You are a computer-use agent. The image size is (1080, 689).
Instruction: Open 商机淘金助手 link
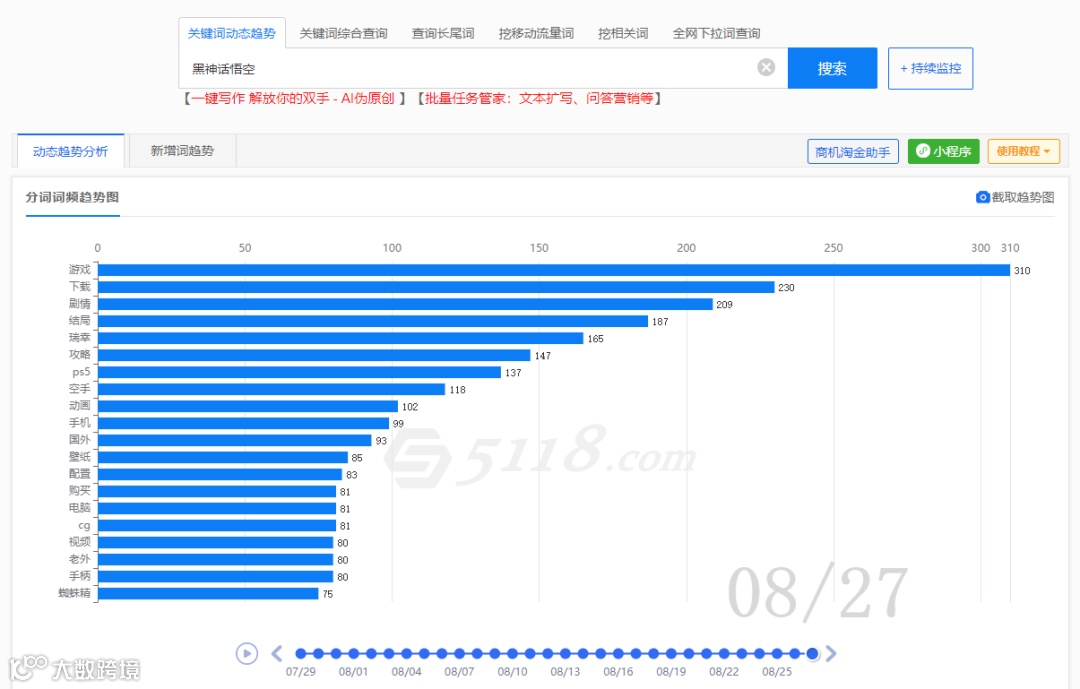pyautogui.click(x=853, y=151)
